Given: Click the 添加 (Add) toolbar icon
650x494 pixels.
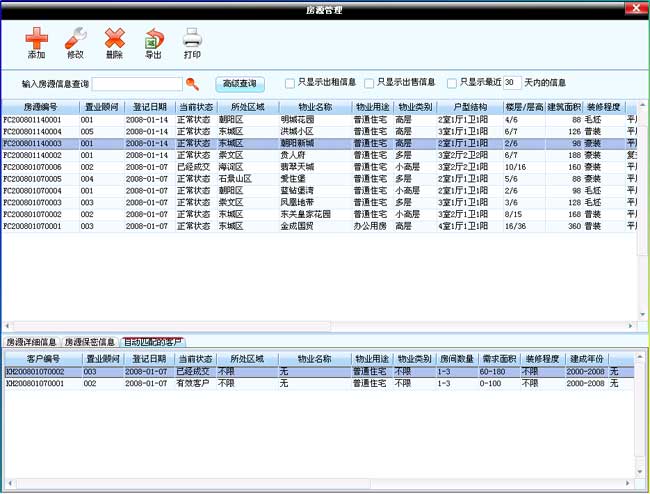Looking at the screenshot, I should [x=36, y=39].
